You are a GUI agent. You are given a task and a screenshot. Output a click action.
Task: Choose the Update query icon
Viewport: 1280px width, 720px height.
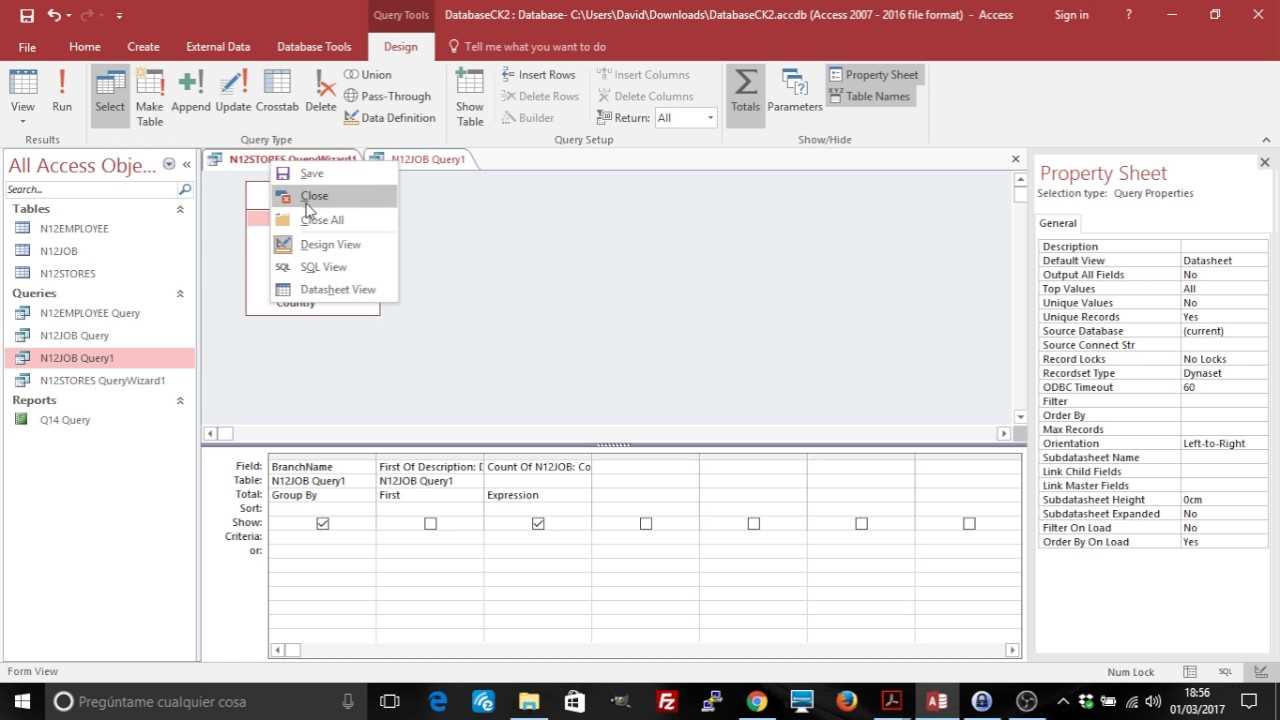click(233, 92)
